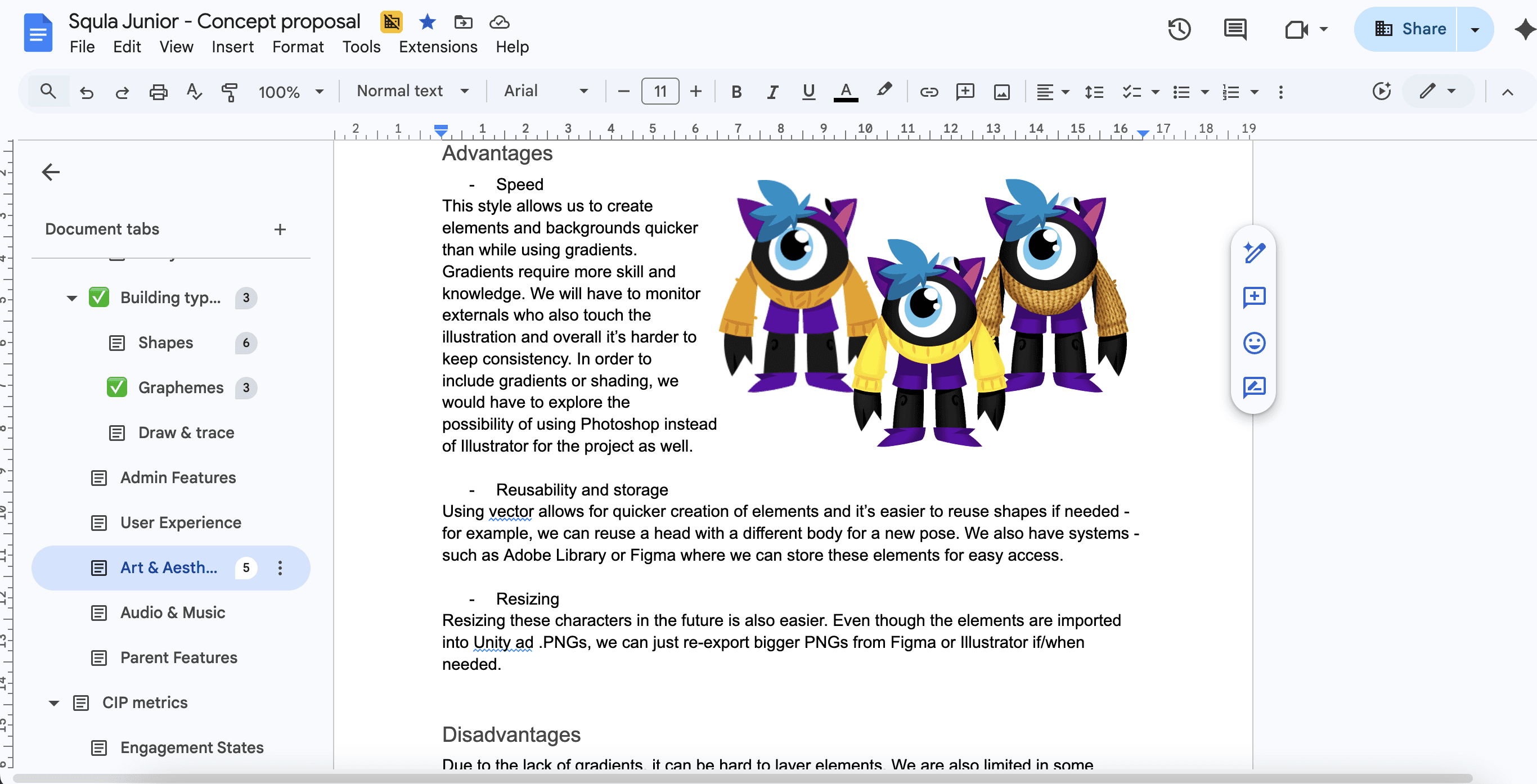Switch to the Audio & Music tab
This screenshot has height=784, width=1537.
pos(172,612)
